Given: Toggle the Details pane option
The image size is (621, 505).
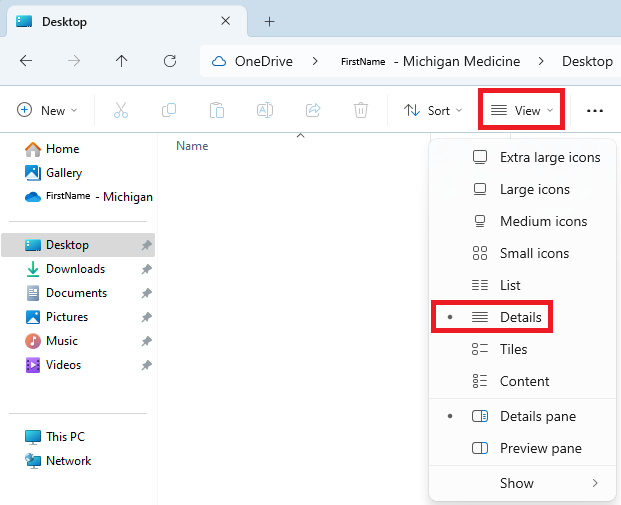Looking at the screenshot, I should coord(537,416).
